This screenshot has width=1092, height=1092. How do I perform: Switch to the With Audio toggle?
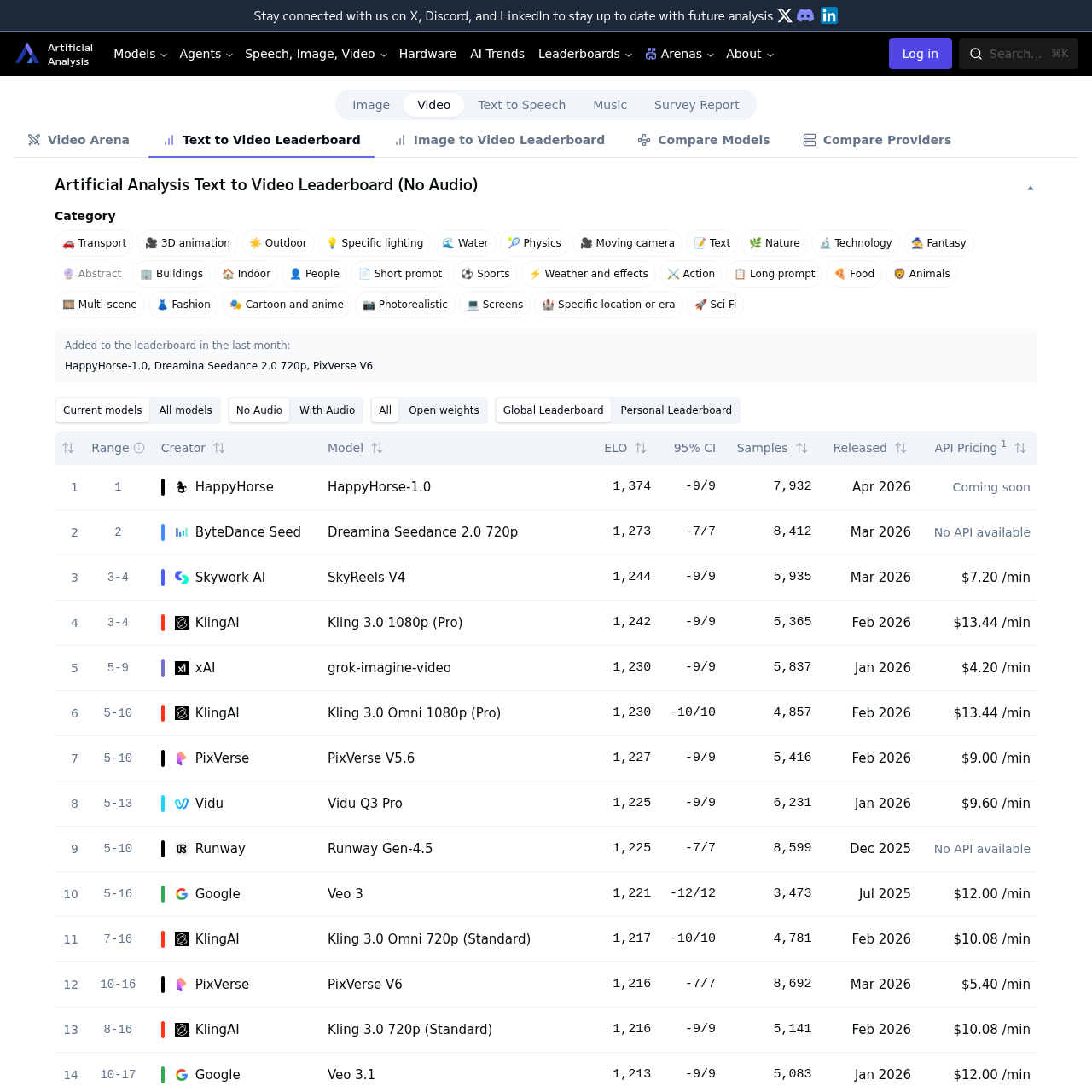pyautogui.click(x=327, y=410)
